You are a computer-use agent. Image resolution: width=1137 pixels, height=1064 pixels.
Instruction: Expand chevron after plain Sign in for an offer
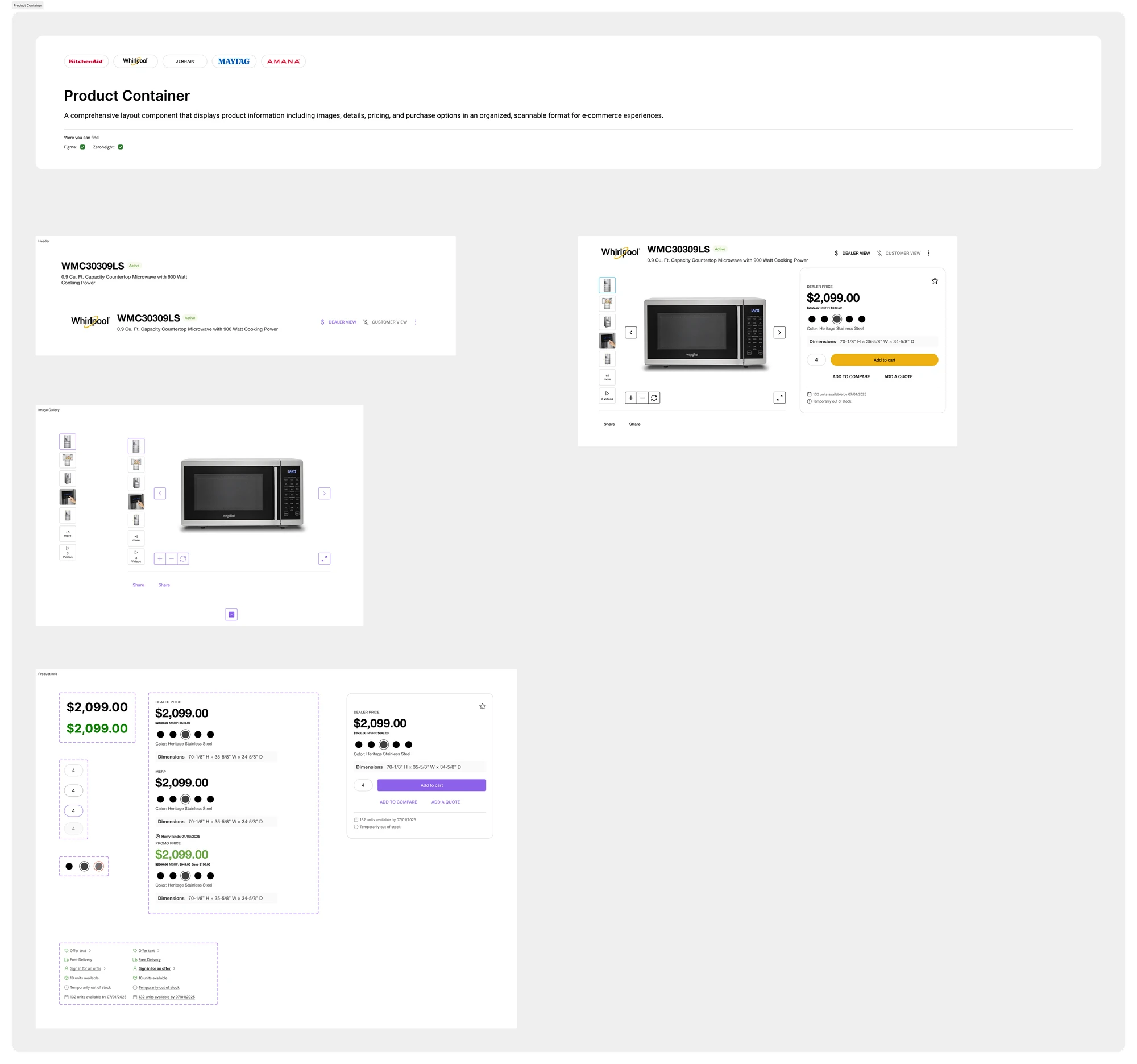click(x=105, y=968)
